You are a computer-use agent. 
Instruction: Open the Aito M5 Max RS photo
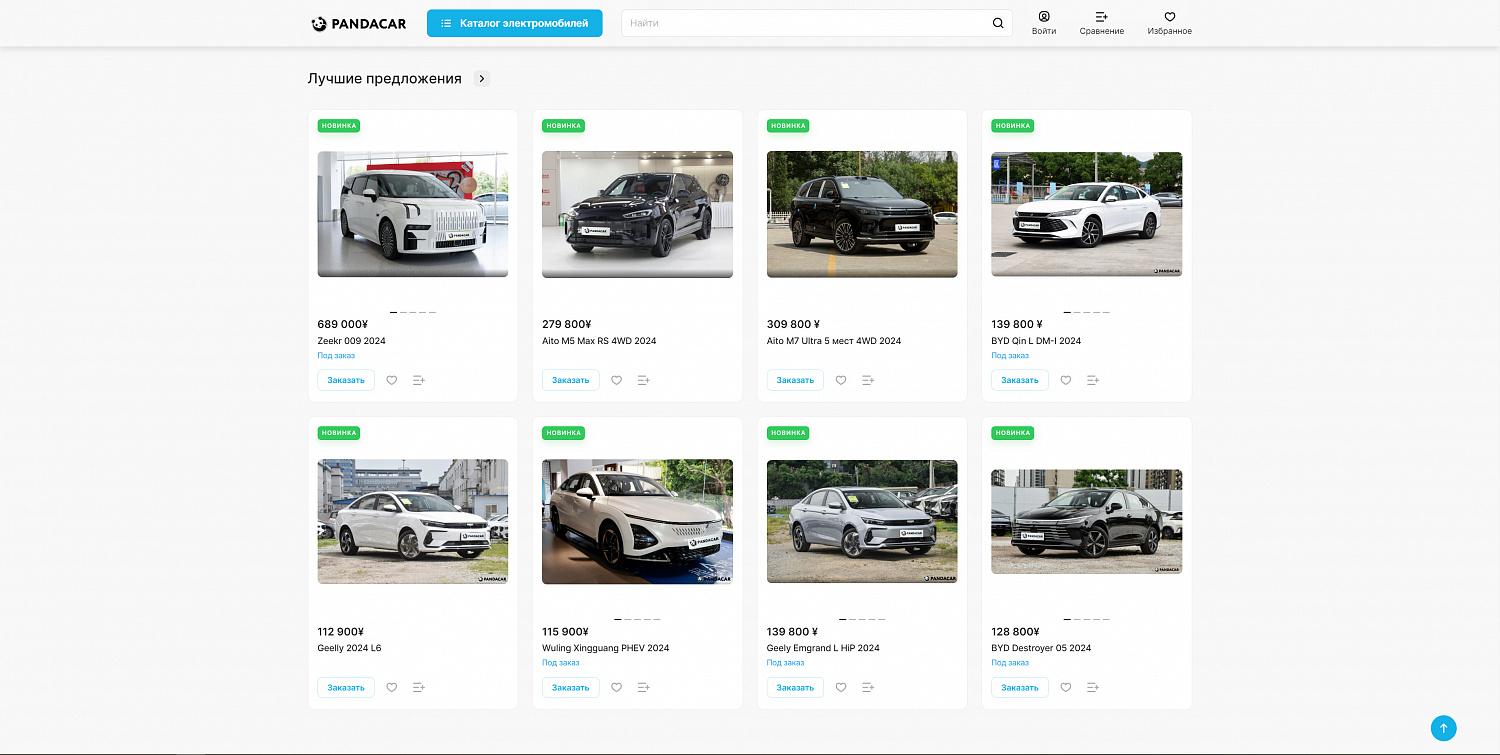[x=637, y=214]
